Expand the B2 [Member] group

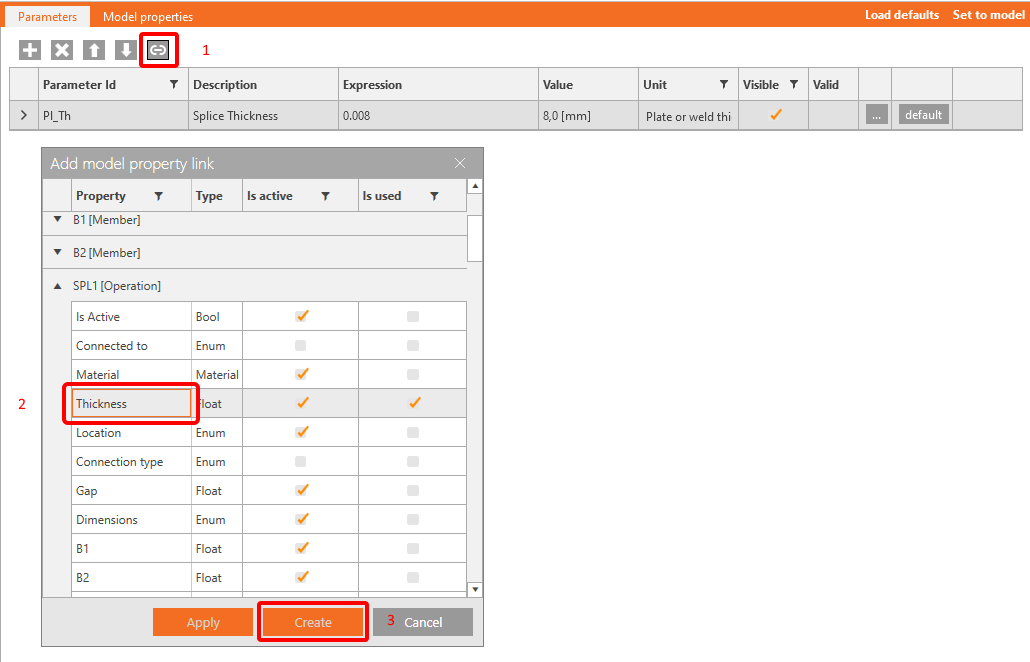coord(58,253)
